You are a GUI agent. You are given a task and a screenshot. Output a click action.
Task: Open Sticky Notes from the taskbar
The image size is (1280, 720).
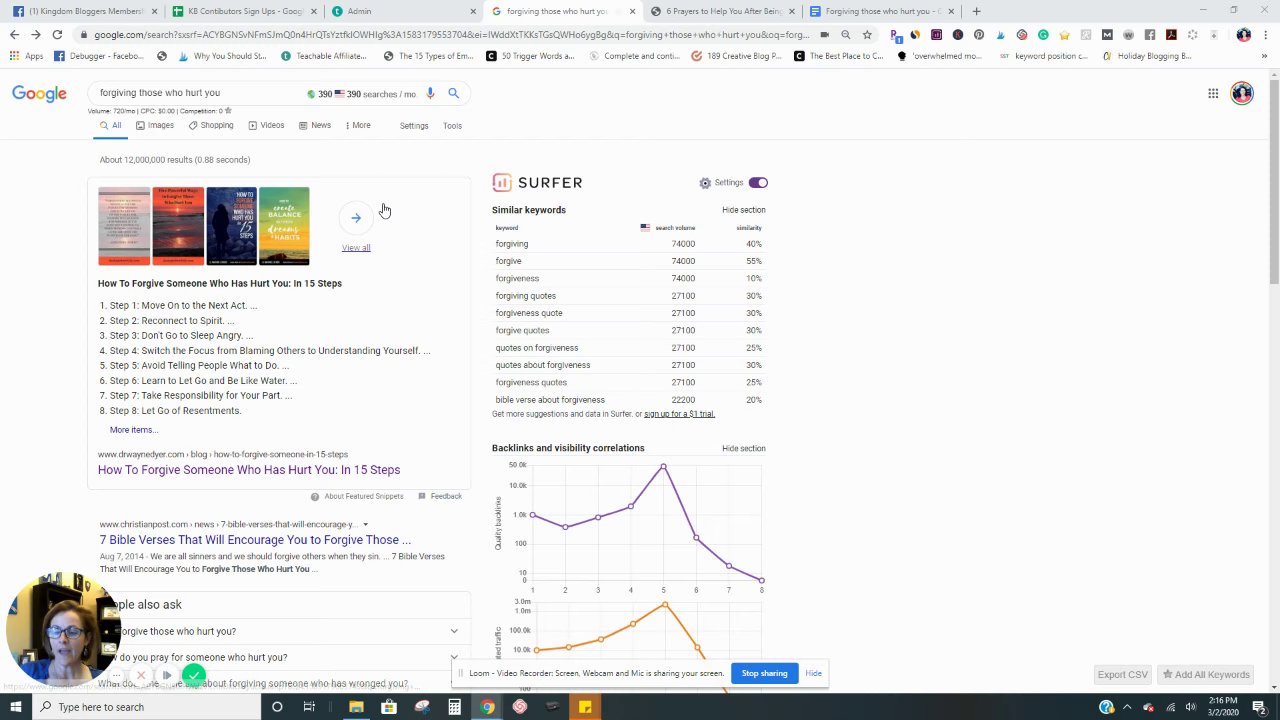click(x=585, y=707)
